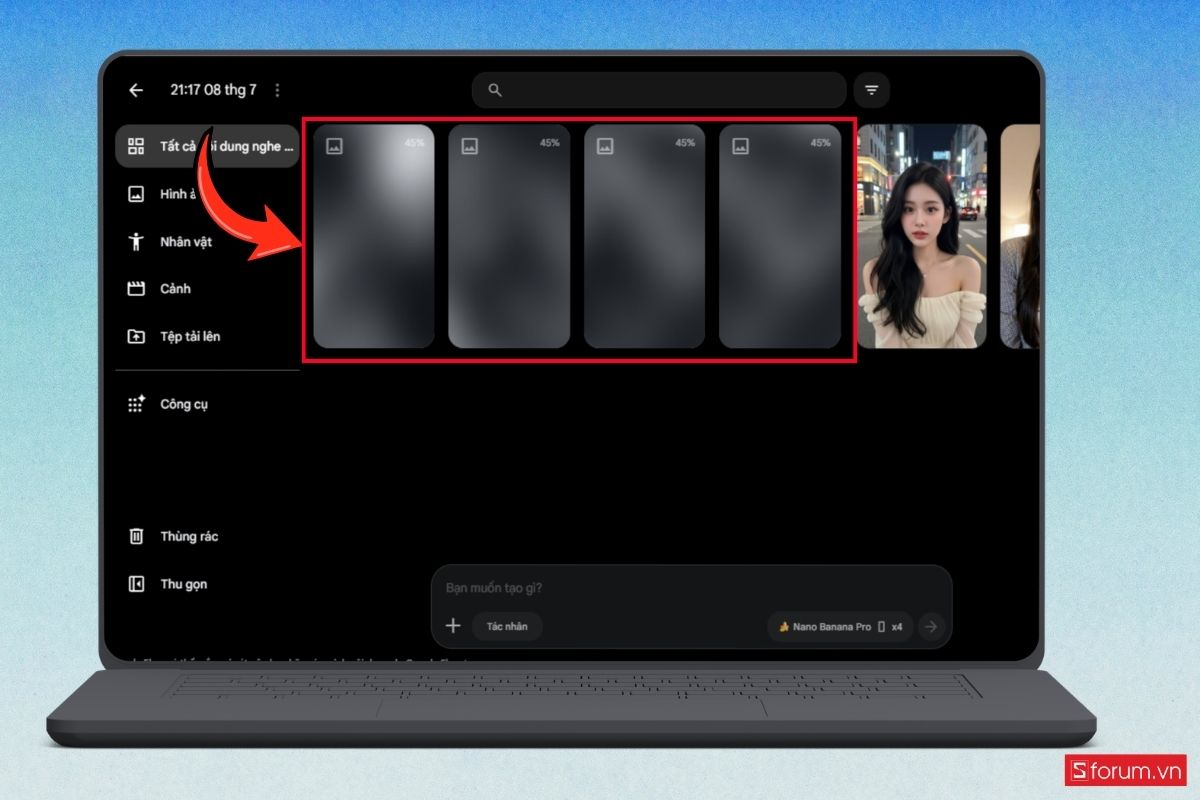This screenshot has width=1200, height=800.
Task: Submit the prompt with the arrow send button
Action: (931, 627)
